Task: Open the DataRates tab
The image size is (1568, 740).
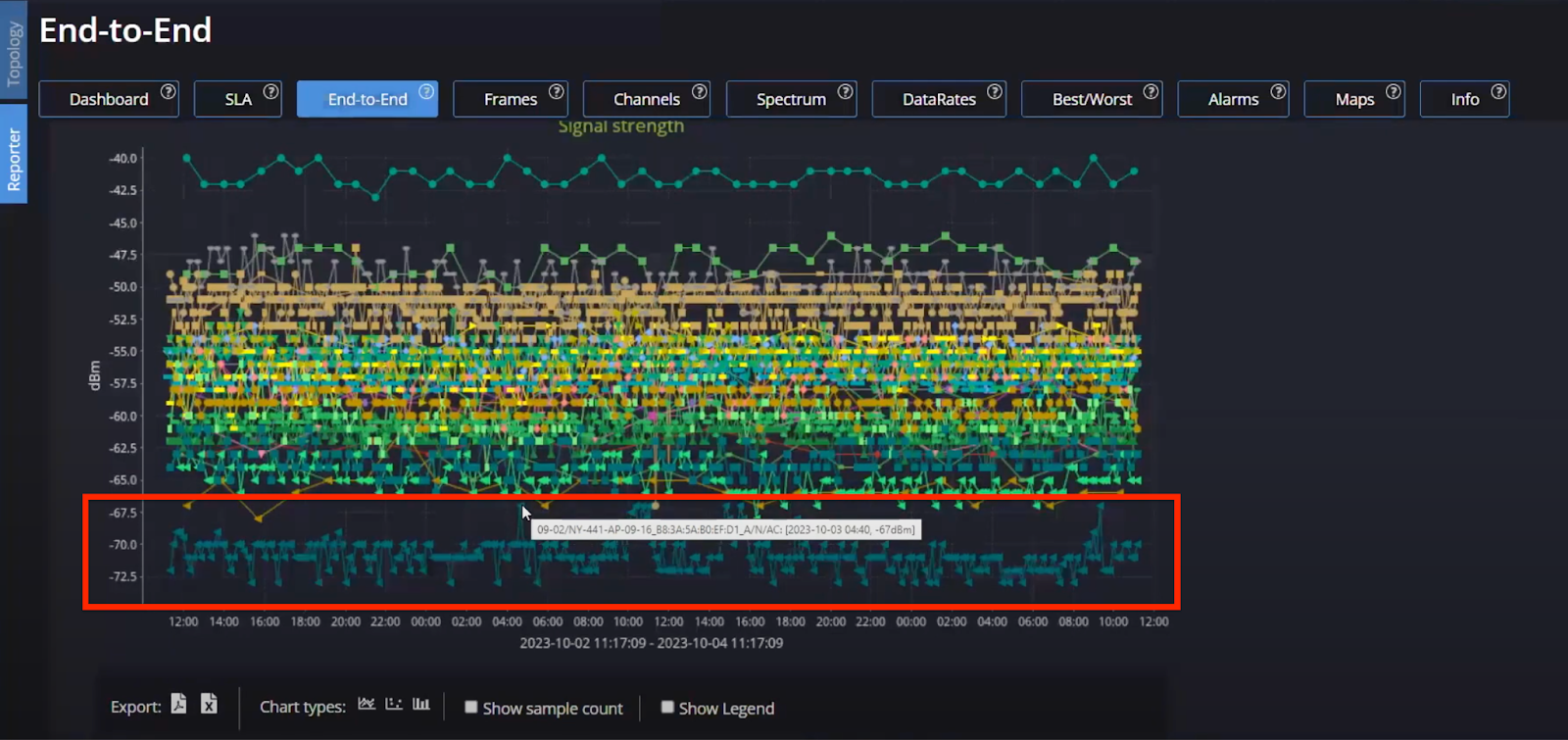Action: (x=938, y=99)
